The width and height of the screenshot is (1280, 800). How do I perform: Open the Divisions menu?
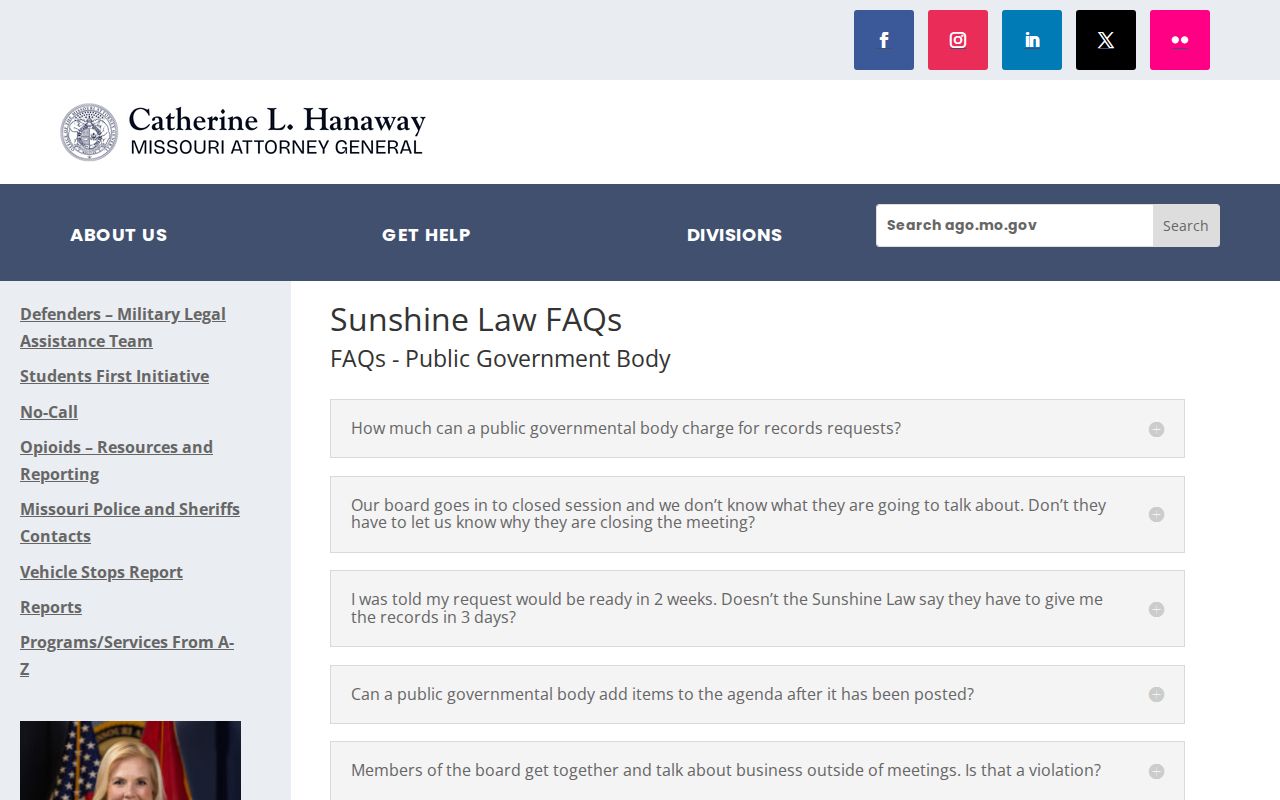pyautogui.click(x=734, y=235)
